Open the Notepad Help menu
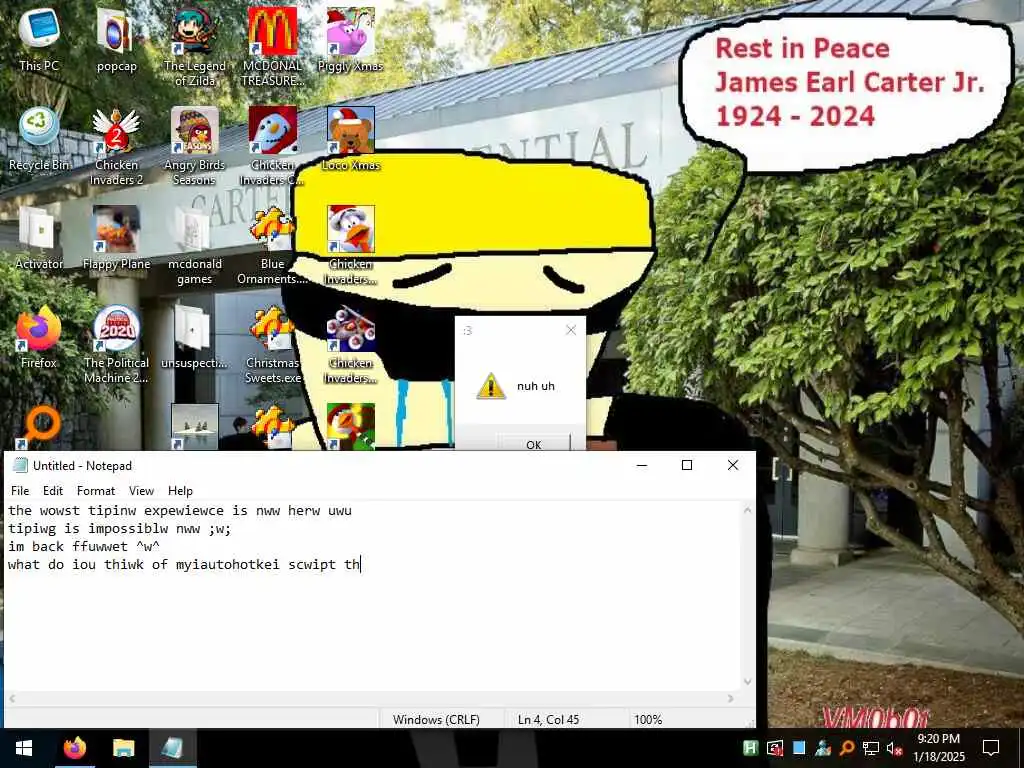Viewport: 1024px width, 768px height. [x=180, y=490]
